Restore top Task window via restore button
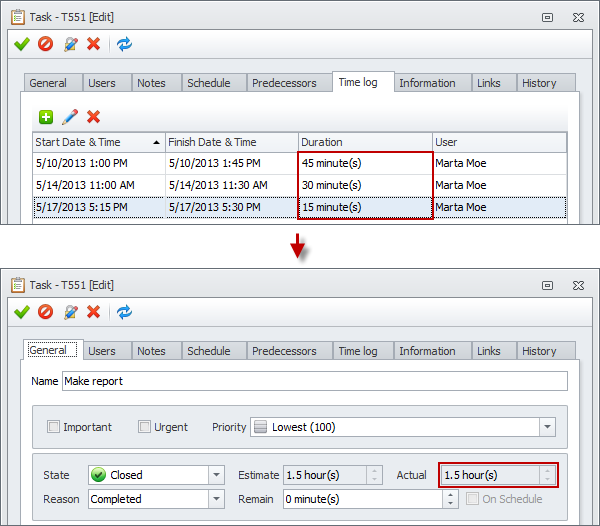Image resolution: width=600 pixels, height=526 pixels. click(547, 18)
